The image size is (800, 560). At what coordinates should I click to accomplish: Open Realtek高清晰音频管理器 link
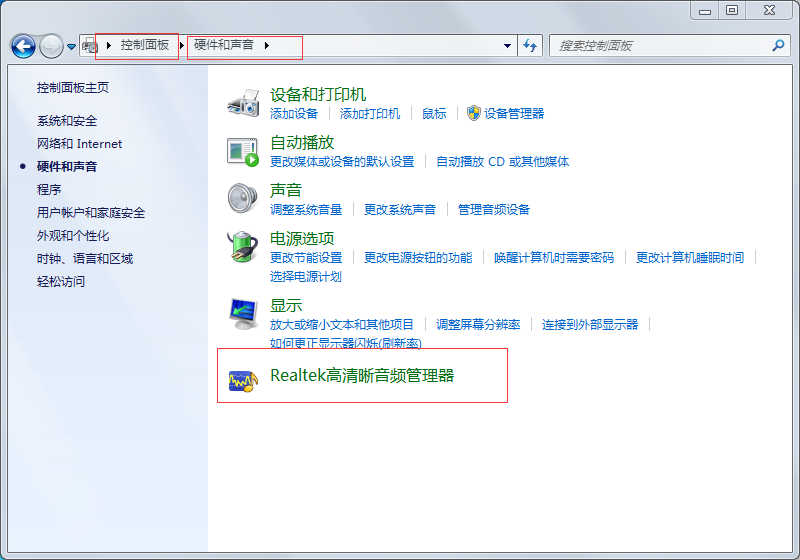tap(362, 376)
